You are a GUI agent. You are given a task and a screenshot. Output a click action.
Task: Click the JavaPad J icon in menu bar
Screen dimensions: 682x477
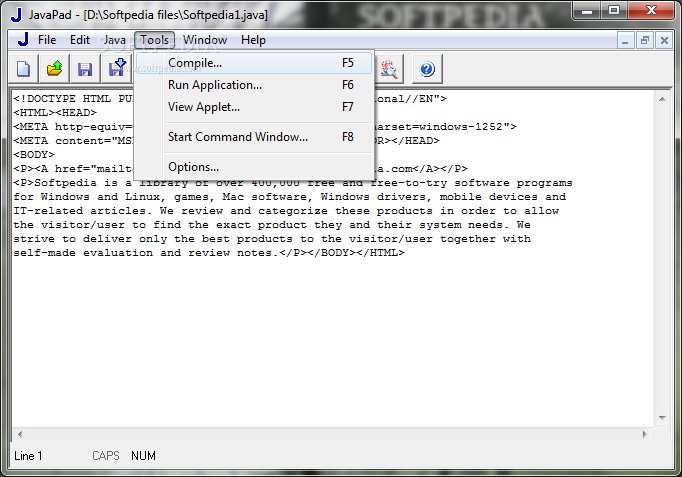pyautogui.click(x=23, y=40)
